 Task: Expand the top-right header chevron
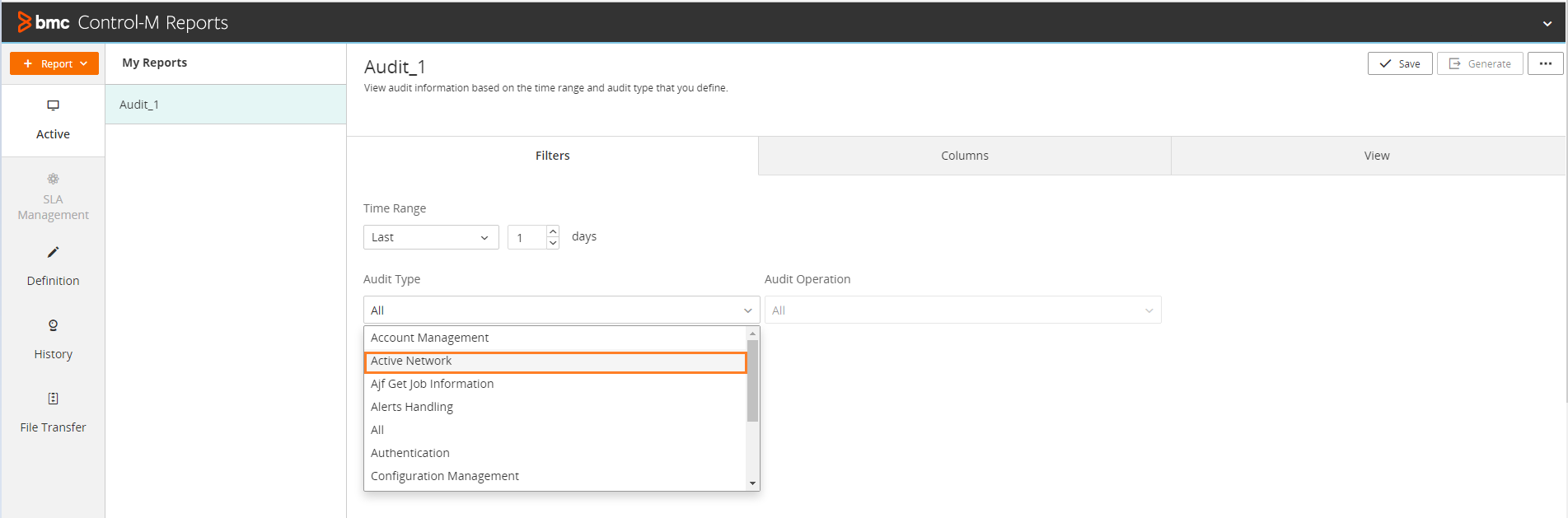[x=1547, y=24]
